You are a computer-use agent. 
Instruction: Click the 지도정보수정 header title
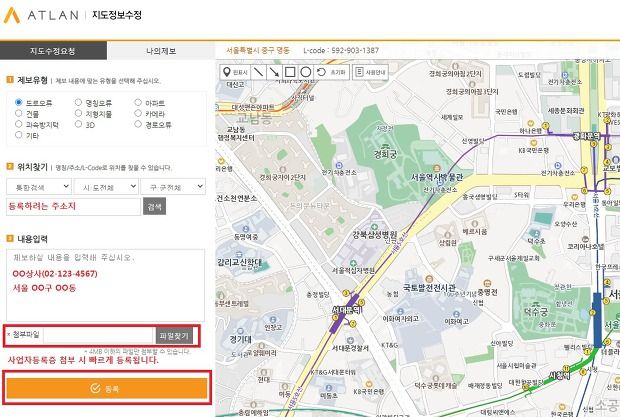[117, 15]
